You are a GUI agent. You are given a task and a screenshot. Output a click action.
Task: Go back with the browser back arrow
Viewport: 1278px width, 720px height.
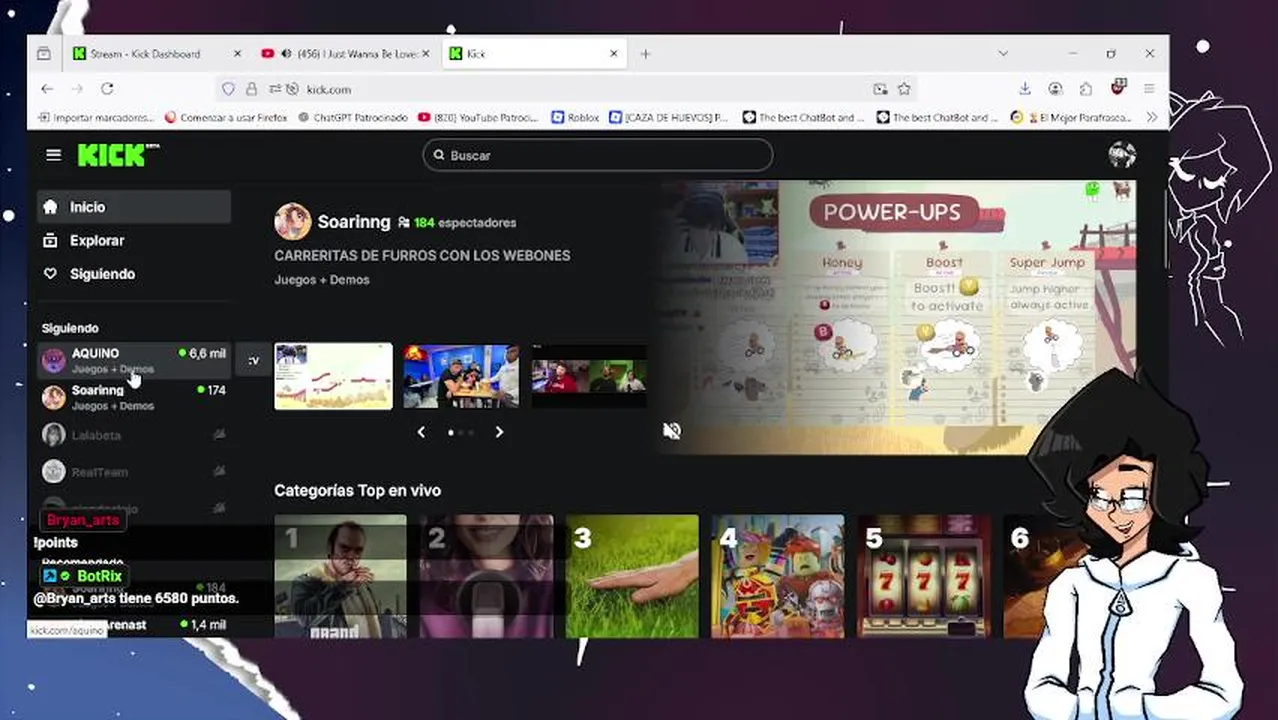(47, 89)
